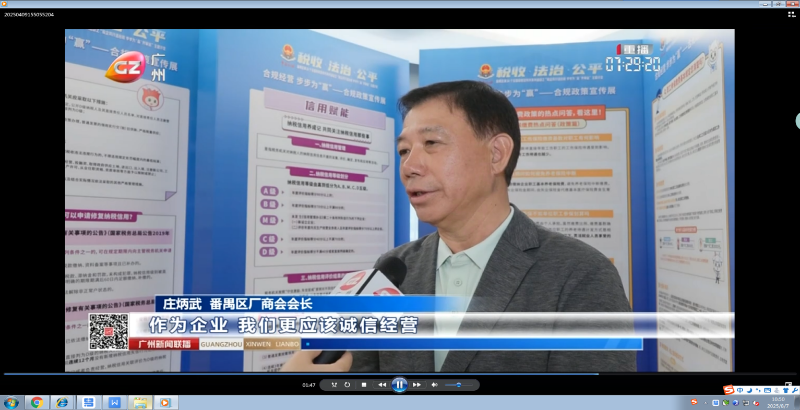
Task: Open the Windows Start menu
Action: pyautogui.click(x=11, y=402)
